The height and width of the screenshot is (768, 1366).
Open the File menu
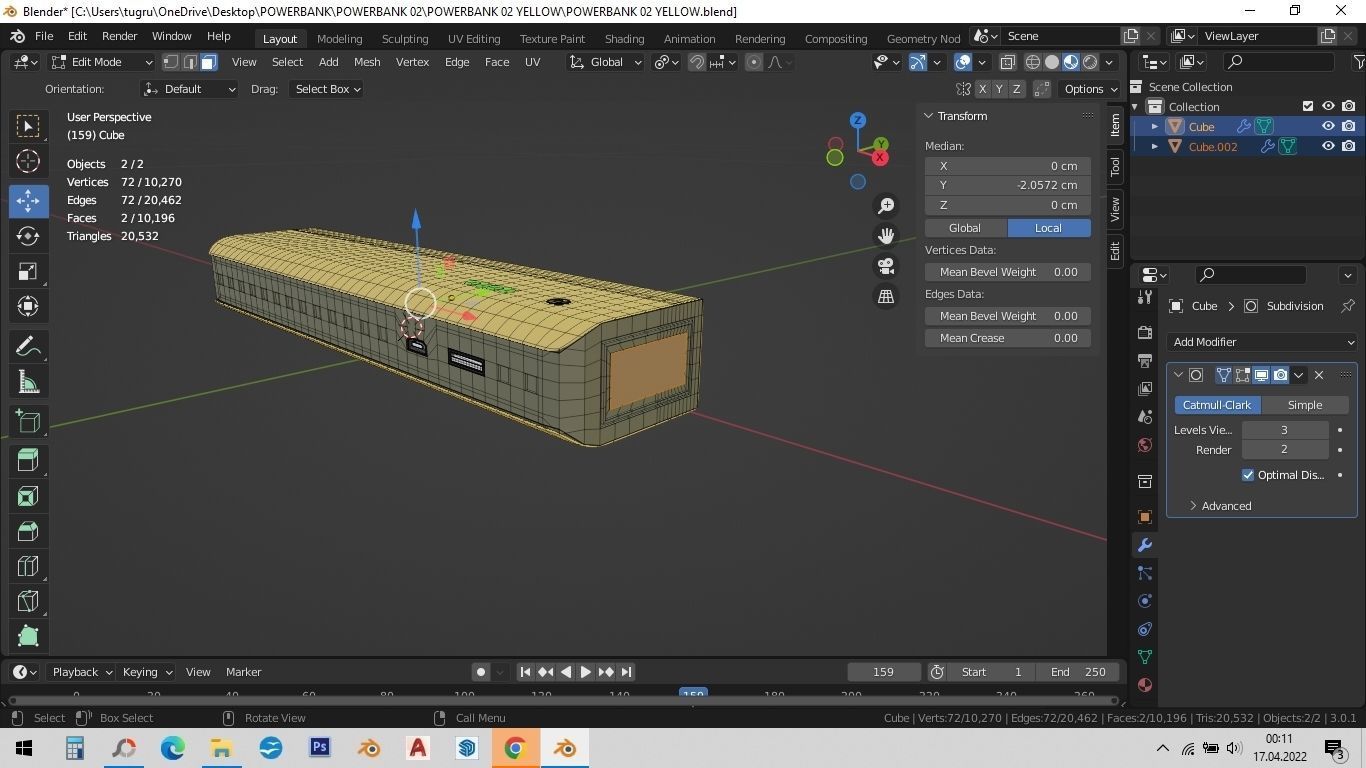44,36
